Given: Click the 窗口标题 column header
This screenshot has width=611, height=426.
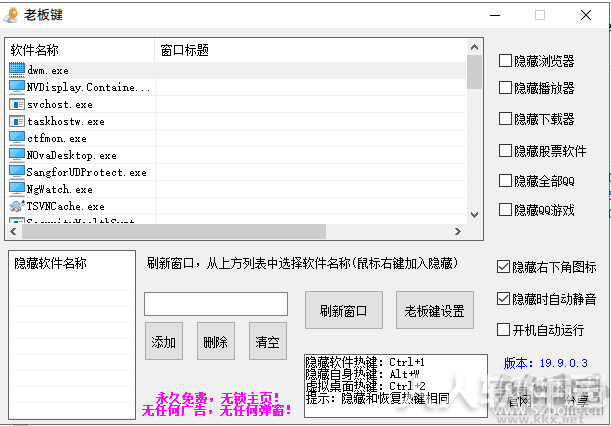Looking at the screenshot, I should 311,50.
